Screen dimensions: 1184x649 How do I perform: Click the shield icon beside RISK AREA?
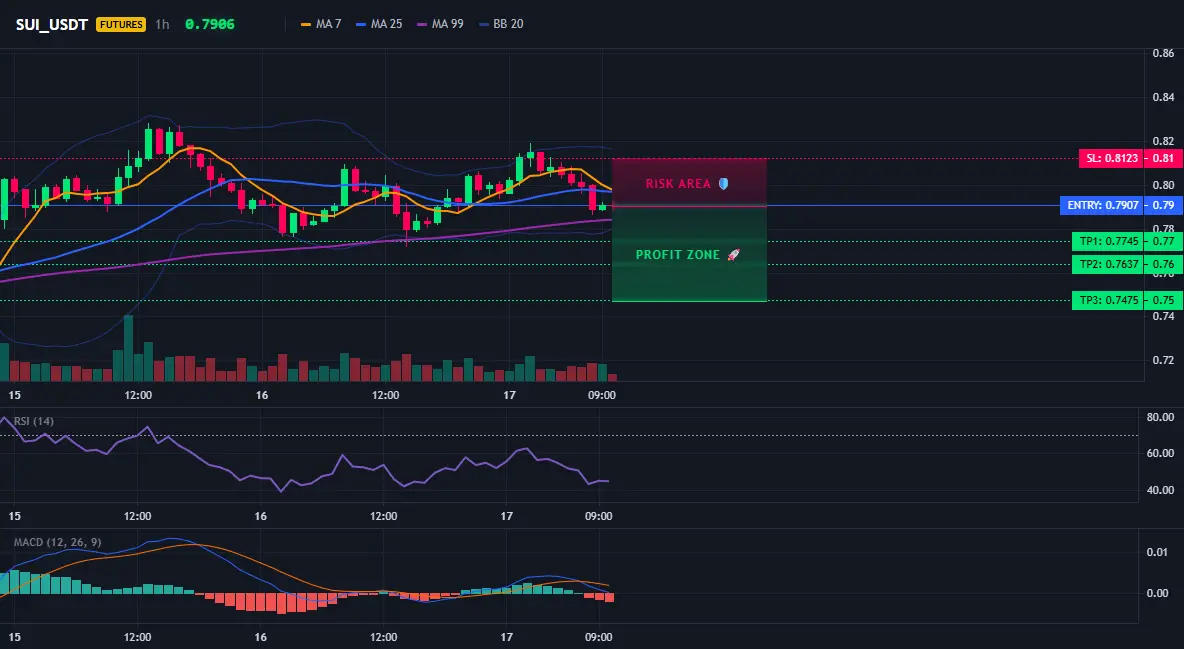723,184
